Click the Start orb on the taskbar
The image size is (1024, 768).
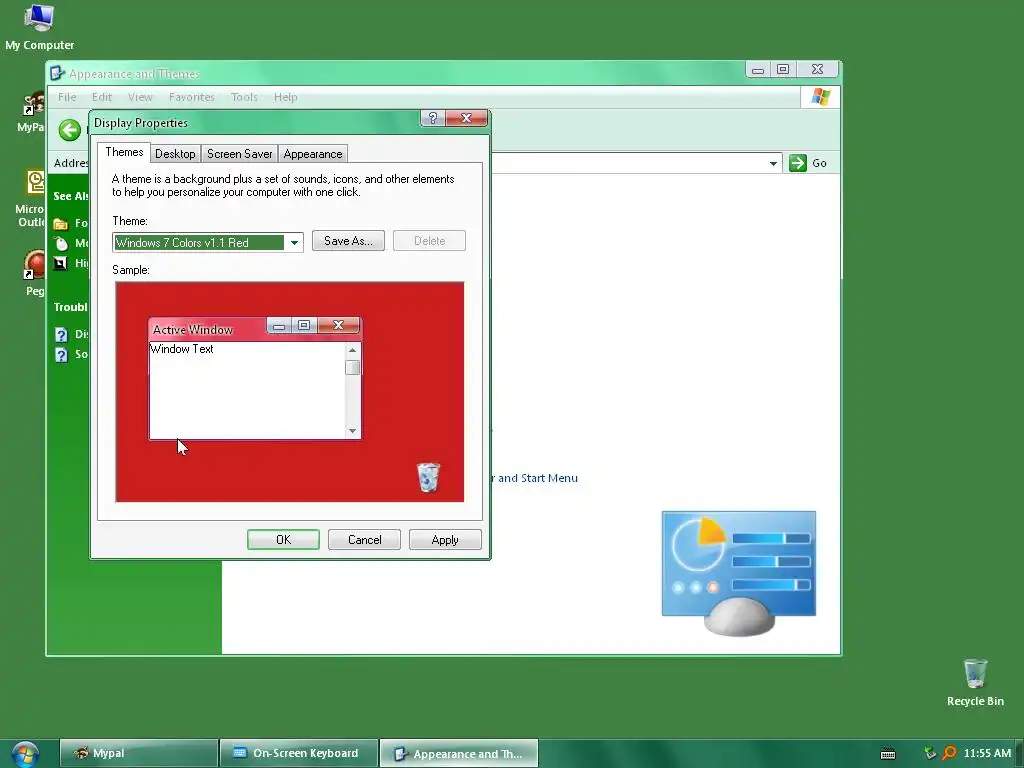click(x=25, y=754)
